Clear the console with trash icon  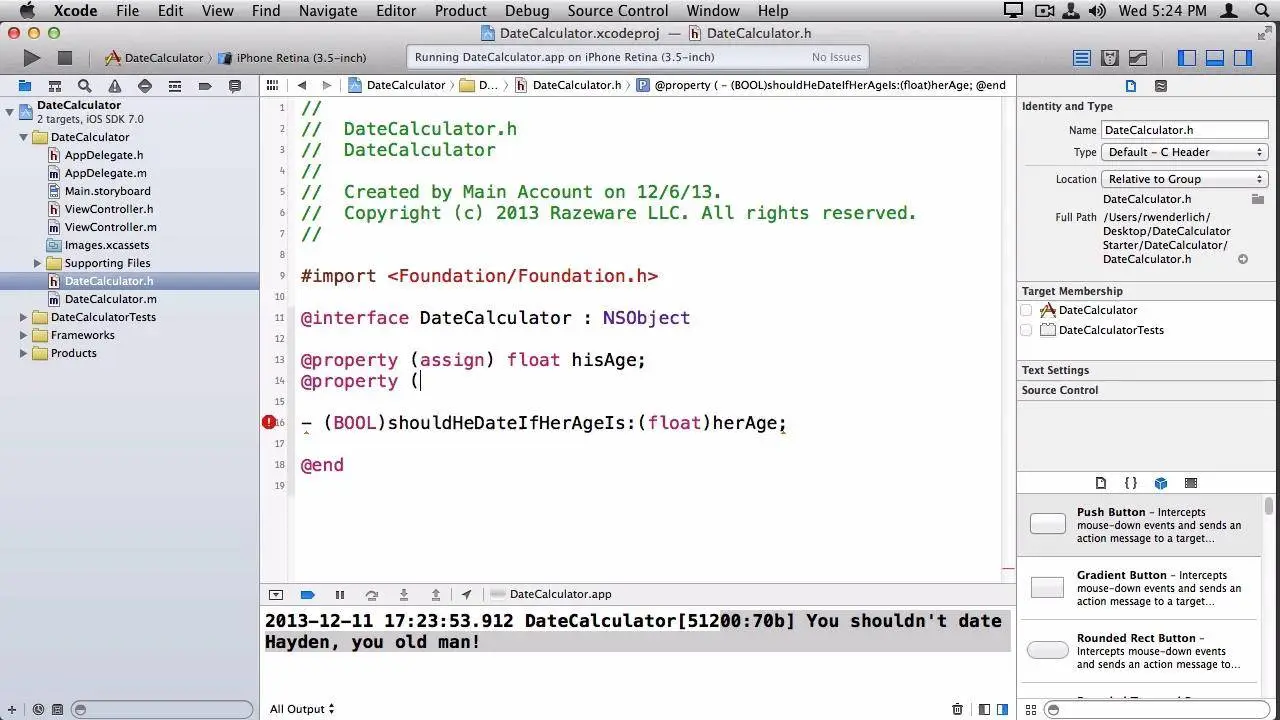tap(957, 709)
